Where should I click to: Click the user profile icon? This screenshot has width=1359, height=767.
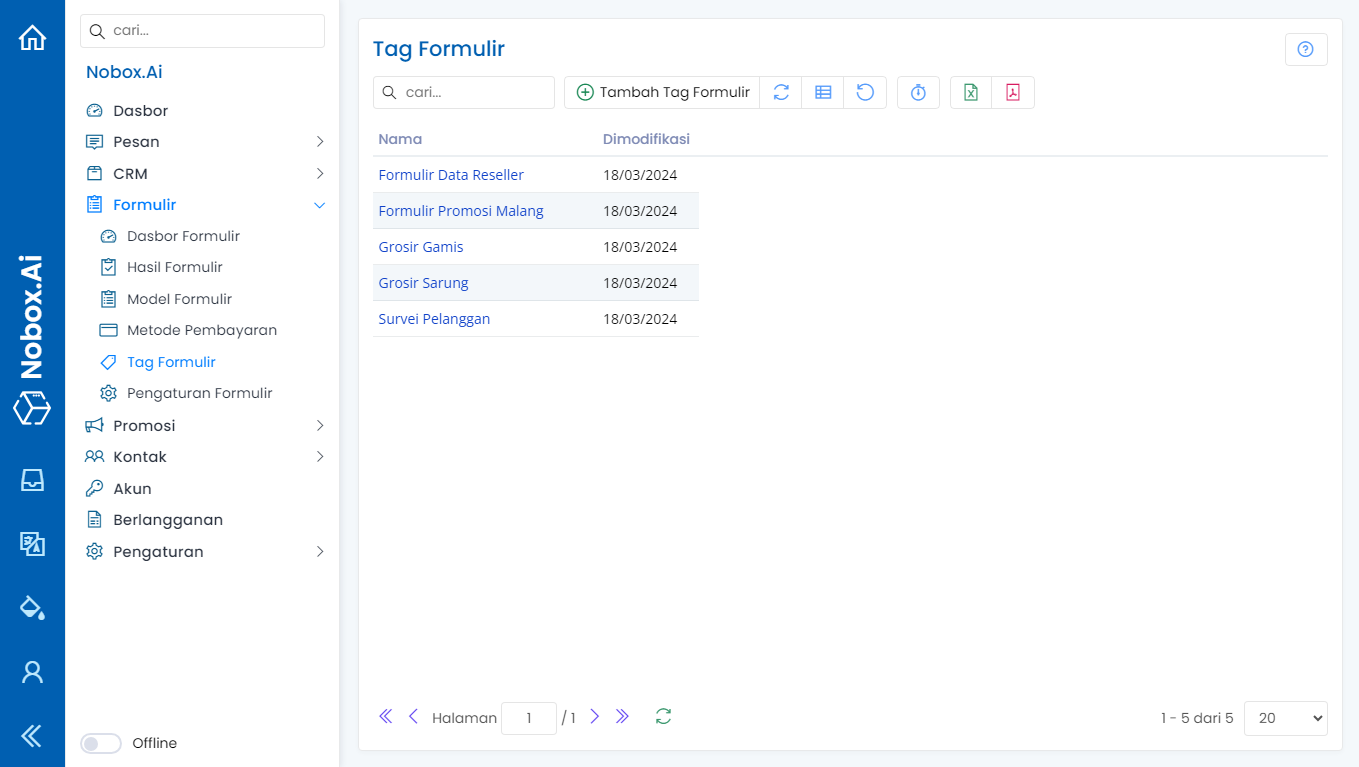32,671
